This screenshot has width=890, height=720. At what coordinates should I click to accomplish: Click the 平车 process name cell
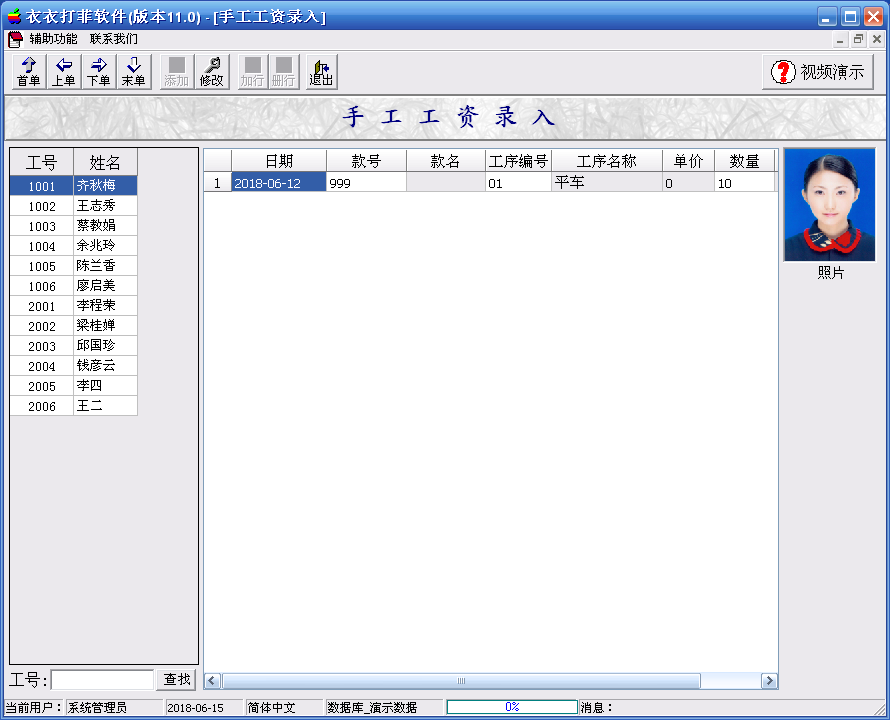[607, 182]
